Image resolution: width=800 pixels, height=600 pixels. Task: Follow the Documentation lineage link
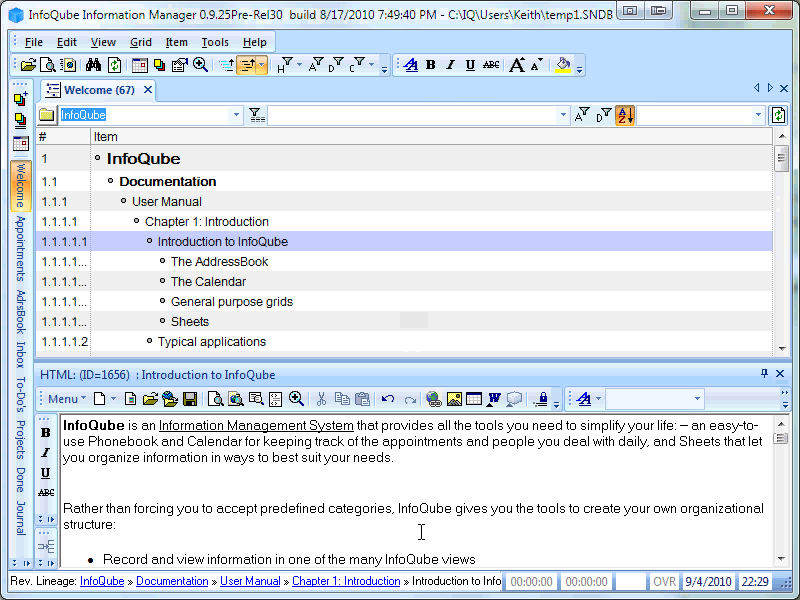[x=172, y=581]
